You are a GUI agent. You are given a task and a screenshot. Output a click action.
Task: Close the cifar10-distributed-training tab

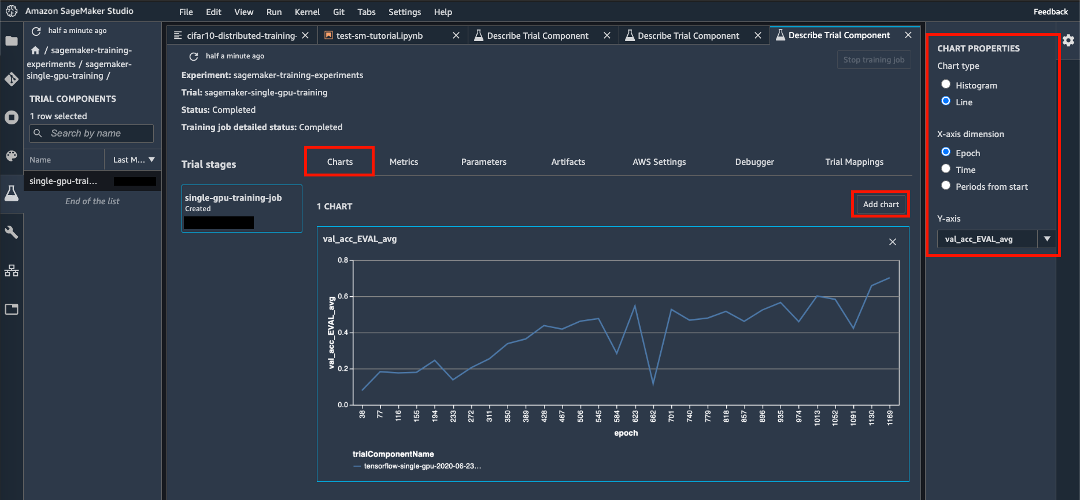click(x=306, y=35)
